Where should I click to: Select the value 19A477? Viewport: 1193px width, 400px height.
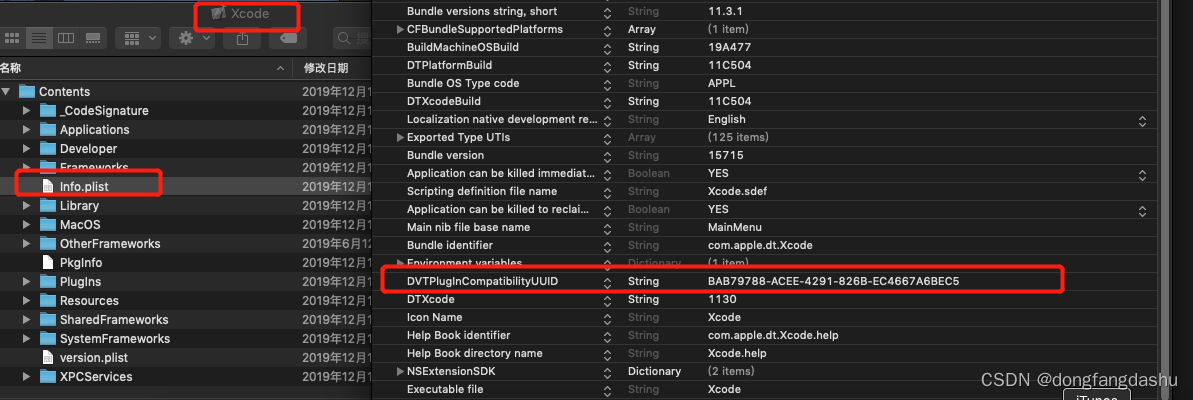[729, 47]
